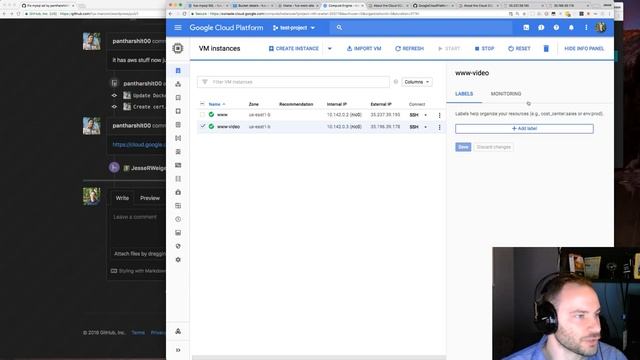This screenshot has width=640, height=360.
Task: Activate Cloud Shell from the header
Action: [x=526, y=28]
